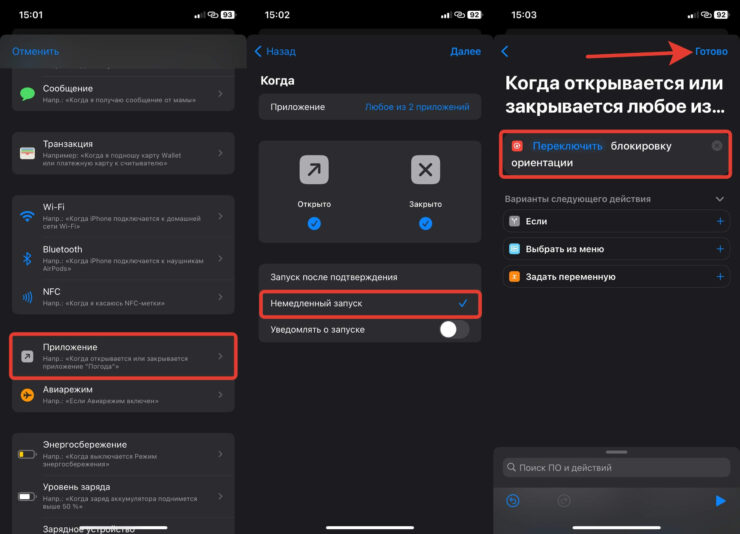Select the NFC tag icon
This screenshot has height=534, width=740.
(28, 296)
